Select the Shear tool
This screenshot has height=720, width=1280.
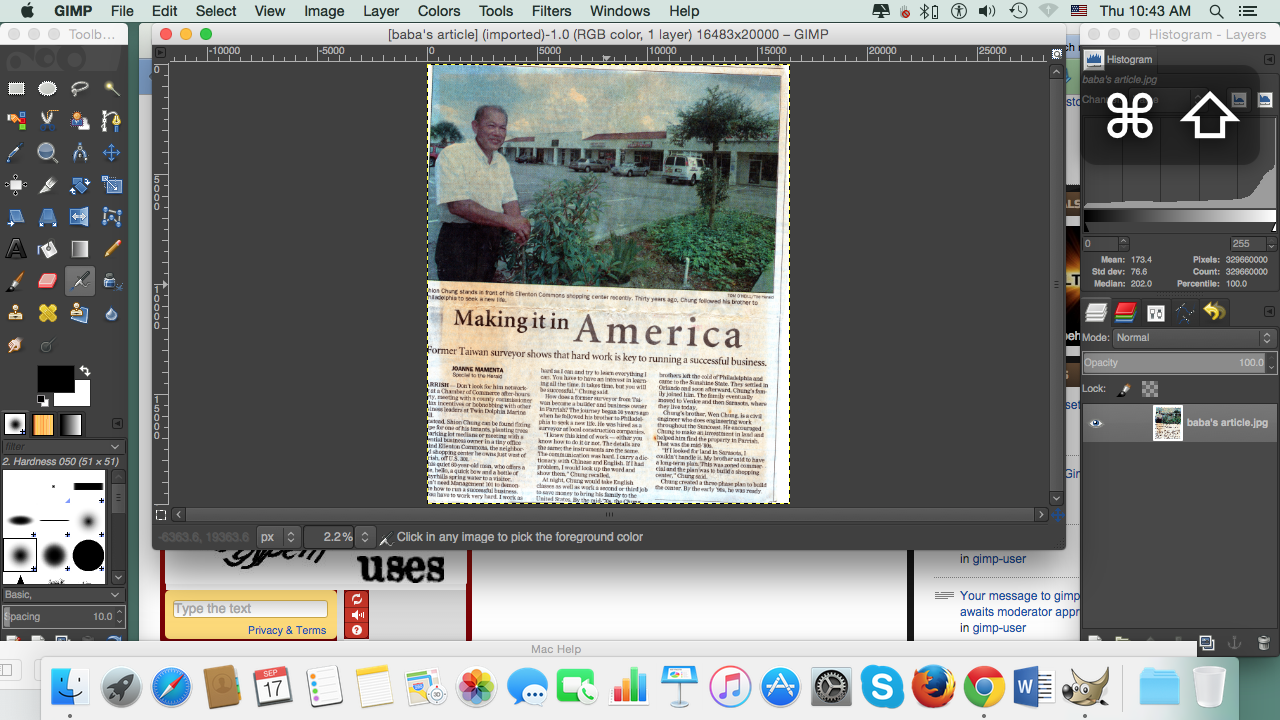coord(16,217)
